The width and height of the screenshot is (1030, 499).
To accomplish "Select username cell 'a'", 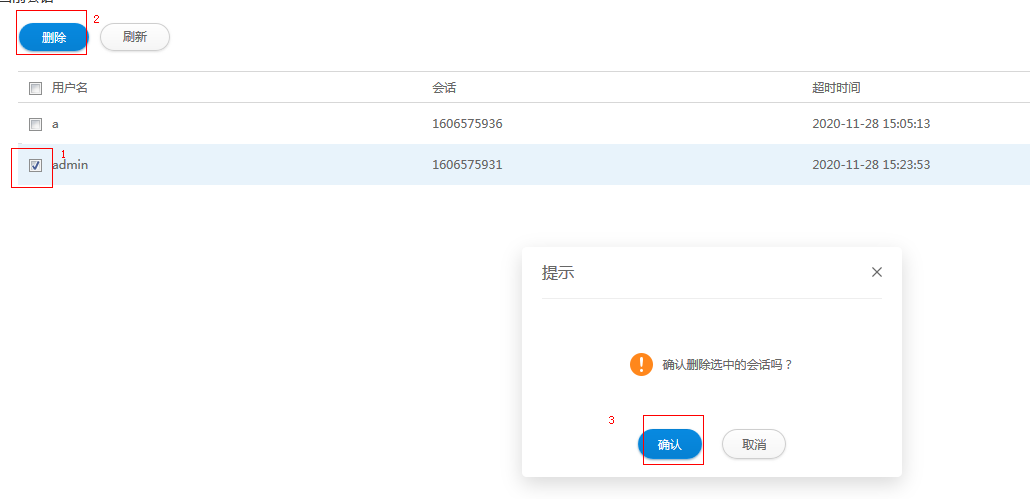I will (x=55, y=124).
